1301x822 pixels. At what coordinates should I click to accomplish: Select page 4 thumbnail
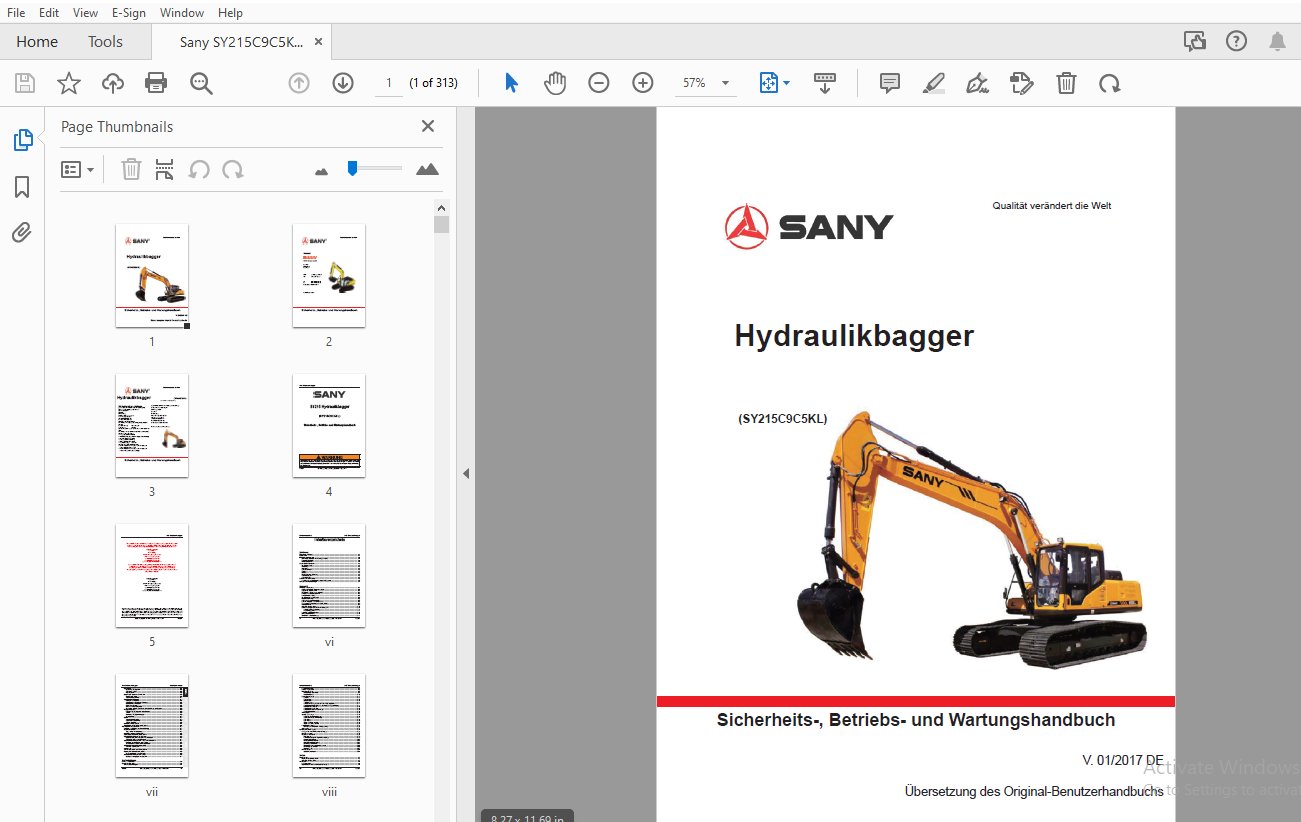329,426
